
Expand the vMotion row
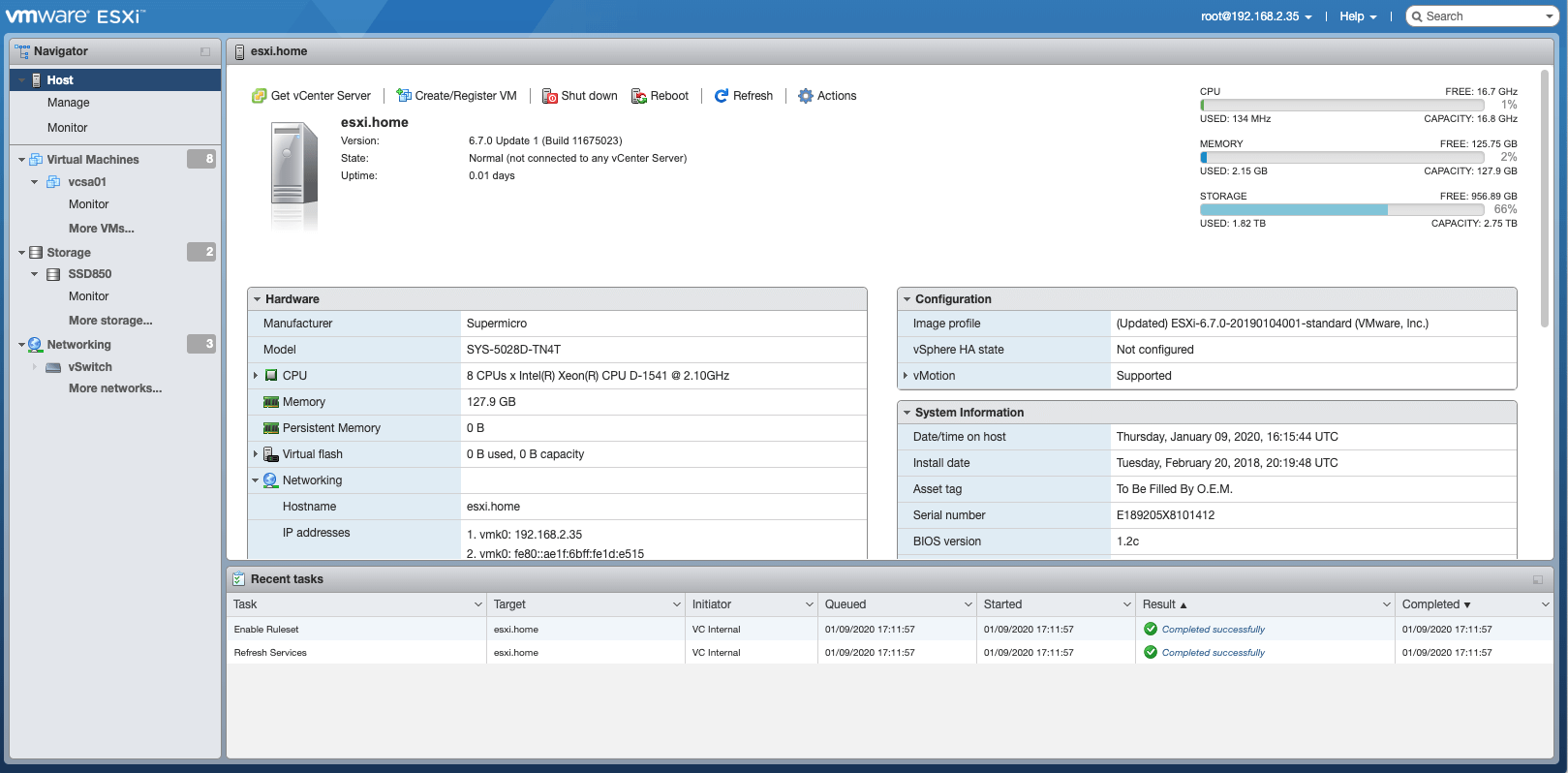point(906,376)
